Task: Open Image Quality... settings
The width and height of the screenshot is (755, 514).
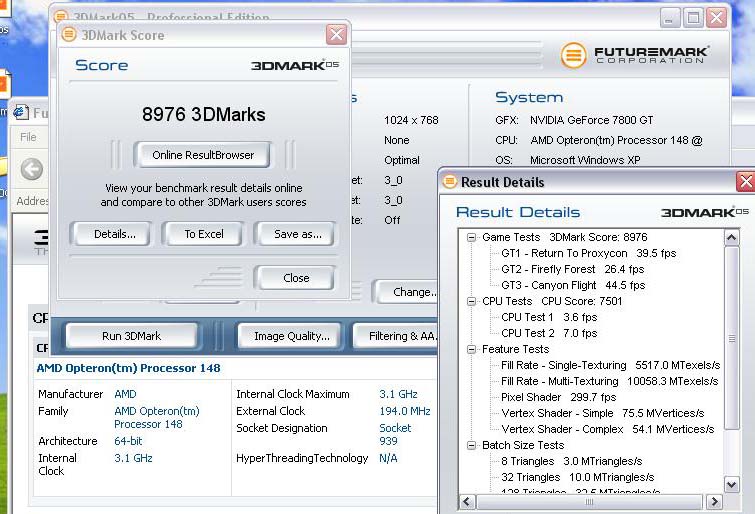Action: tap(292, 336)
